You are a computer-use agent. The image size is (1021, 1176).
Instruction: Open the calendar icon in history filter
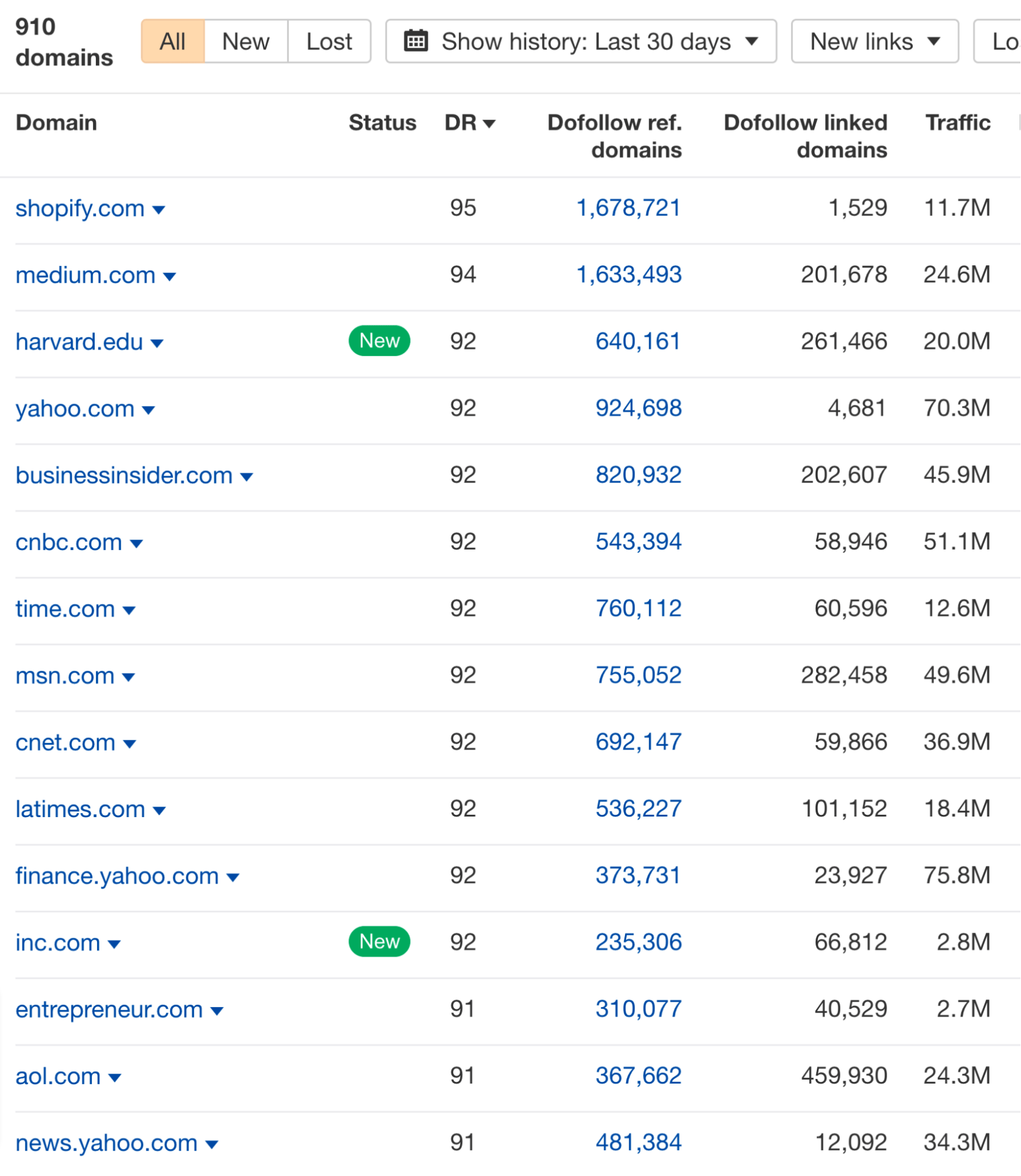click(415, 41)
